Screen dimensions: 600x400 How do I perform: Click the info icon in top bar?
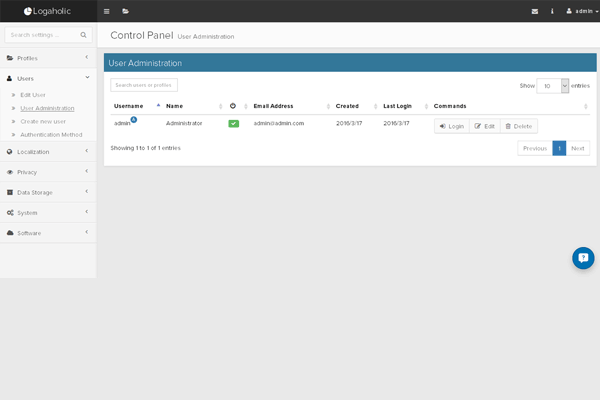coord(551,11)
